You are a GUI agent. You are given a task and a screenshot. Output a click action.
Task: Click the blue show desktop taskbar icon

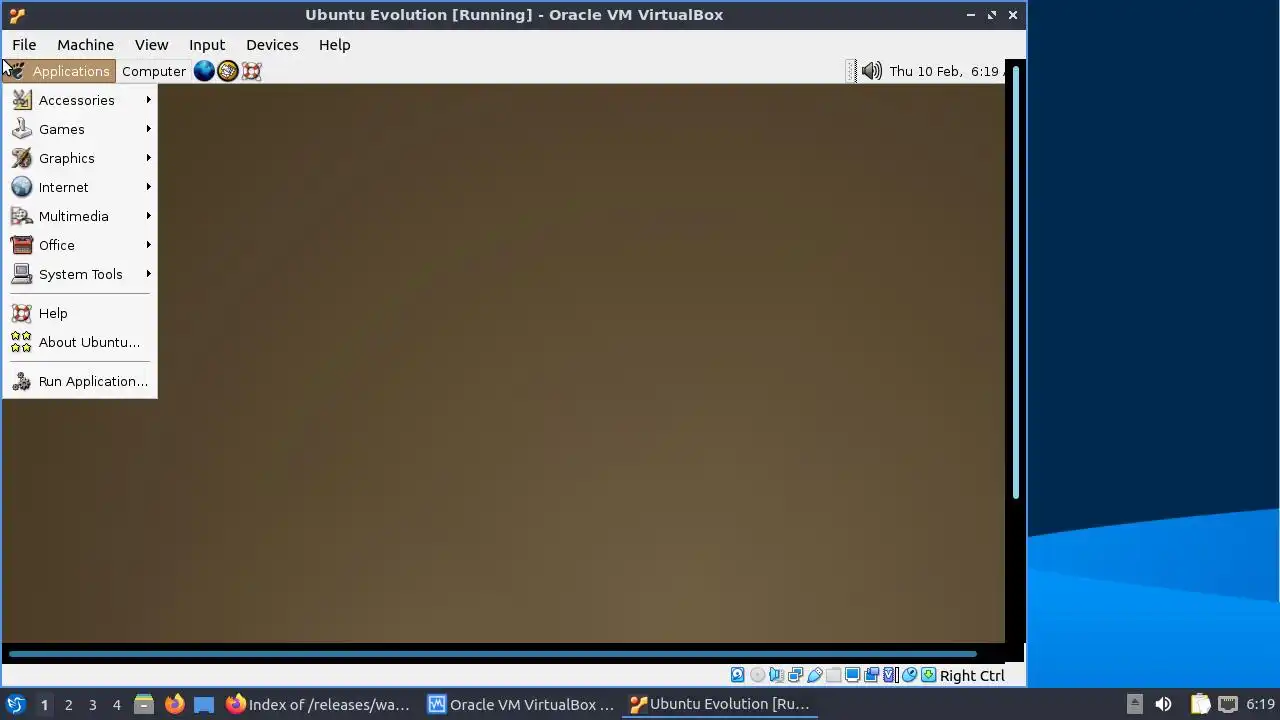pyautogui.click(x=204, y=704)
